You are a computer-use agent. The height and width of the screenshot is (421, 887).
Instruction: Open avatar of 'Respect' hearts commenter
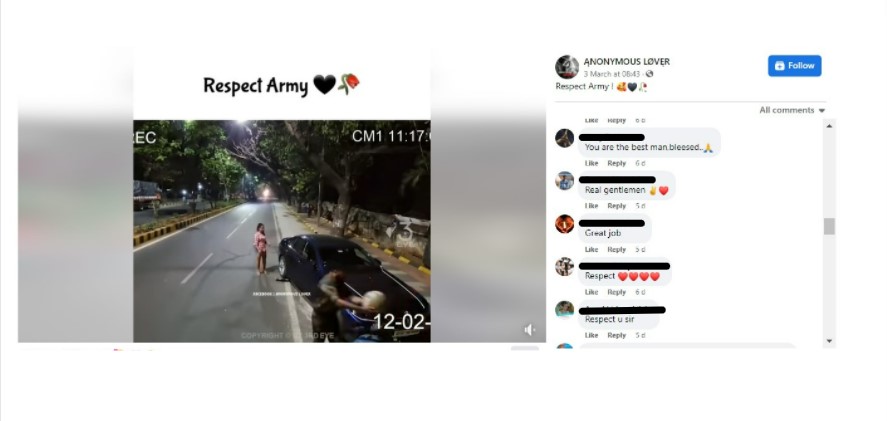565,267
